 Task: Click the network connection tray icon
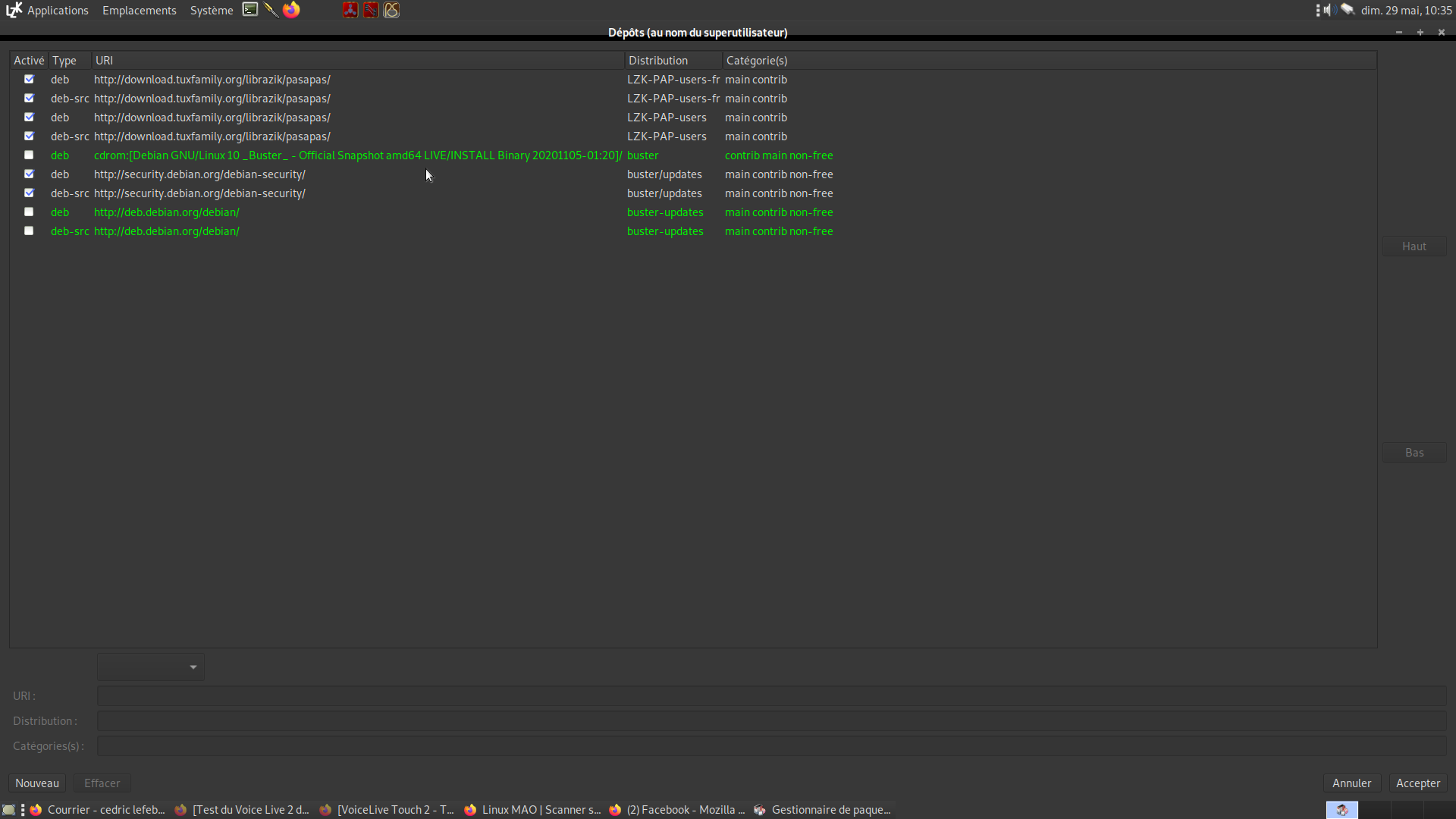click(x=1348, y=10)
